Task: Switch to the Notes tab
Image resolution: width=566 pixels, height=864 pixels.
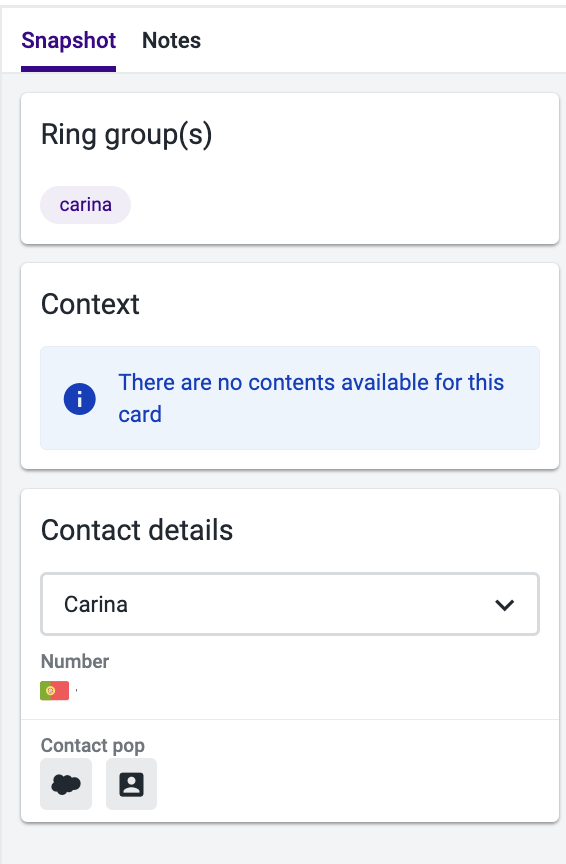Action: tap(171, 40)
